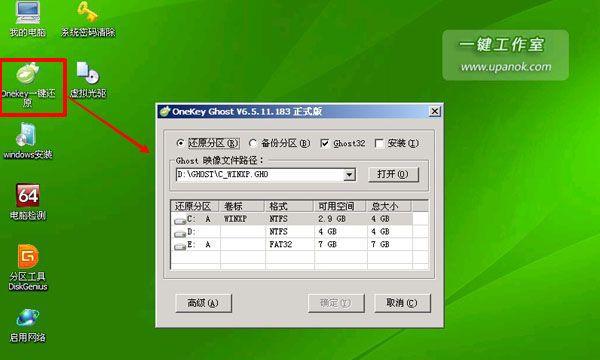Select the WINXP volume label cell
This screenshot has width=600, height=360.
(235, 219)
